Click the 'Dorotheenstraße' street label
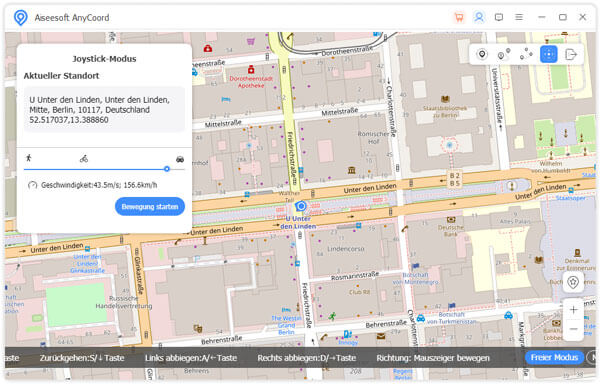This screenshot has height=384, width=600. (x=347, y=51)
